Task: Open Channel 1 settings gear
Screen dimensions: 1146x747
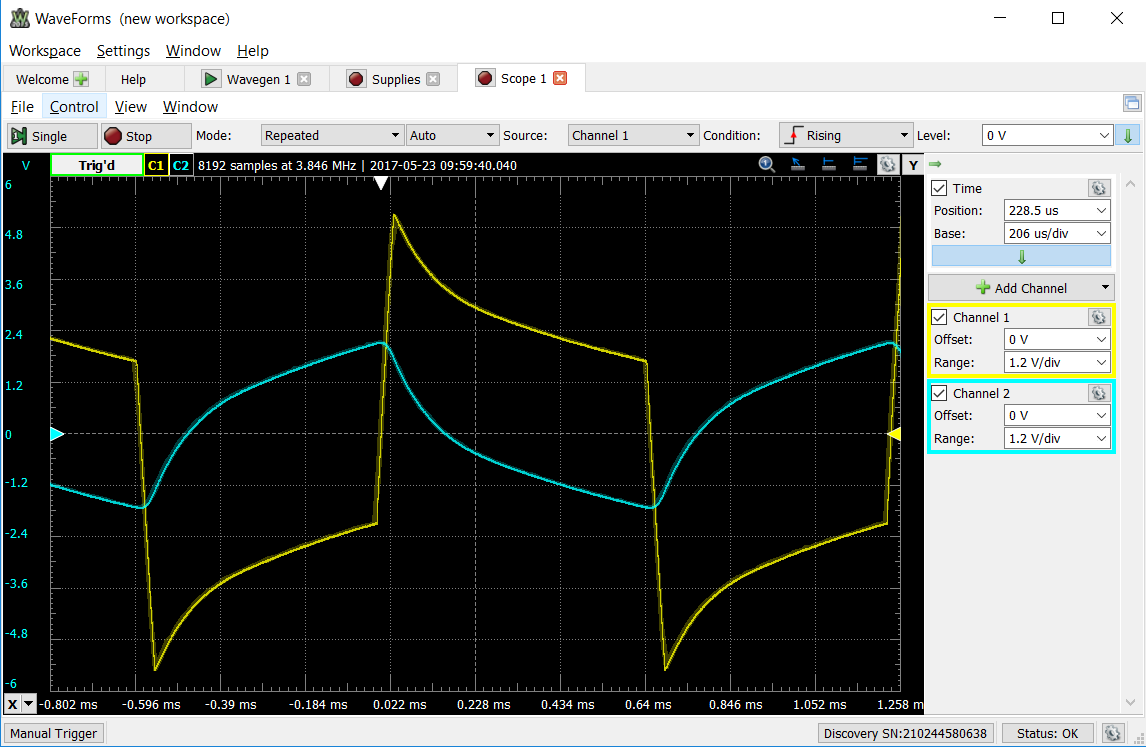Action: pos(1098,317)
